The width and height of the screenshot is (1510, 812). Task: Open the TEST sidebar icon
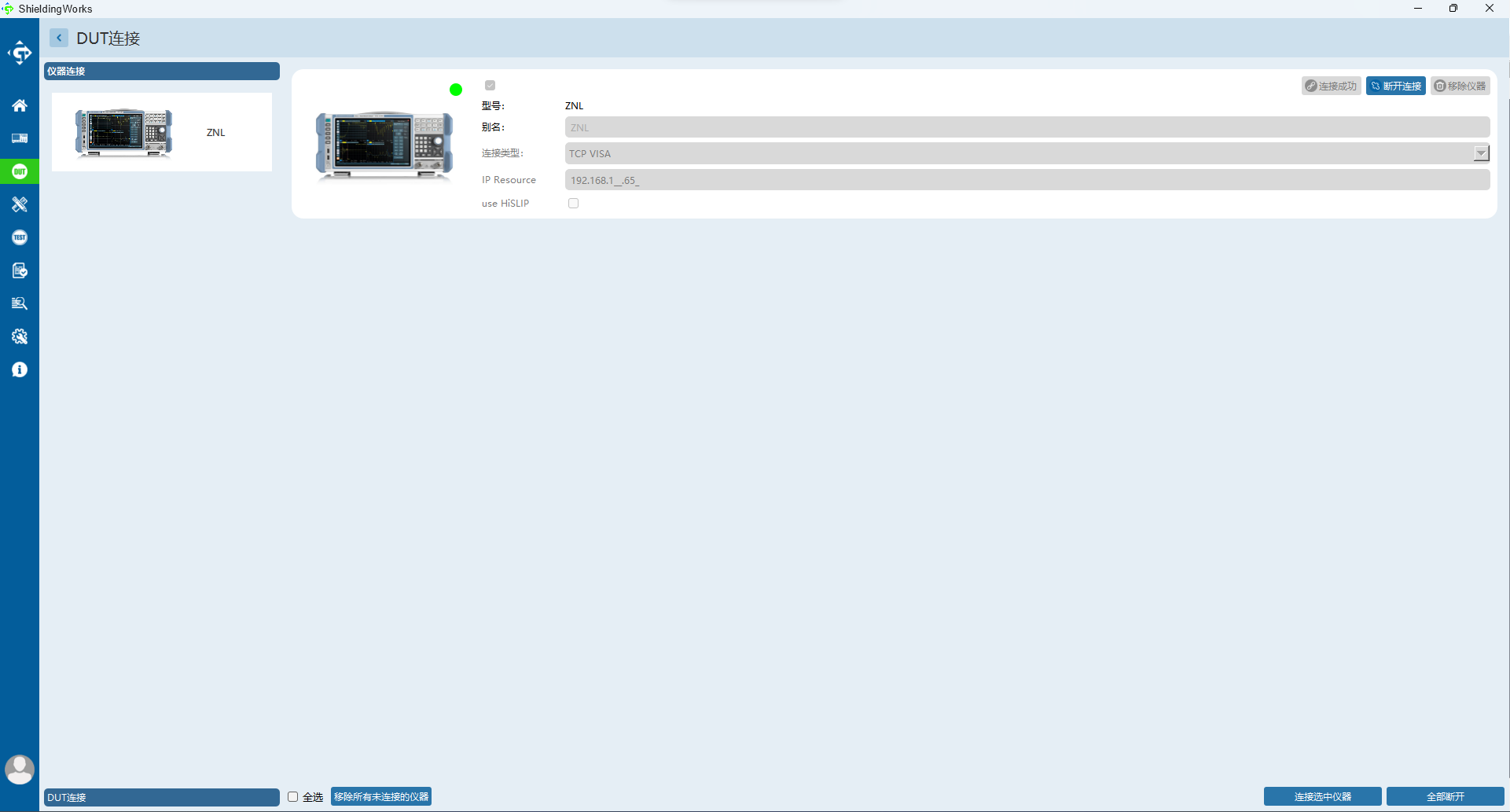pyautogui.click(x=20, y=237)
